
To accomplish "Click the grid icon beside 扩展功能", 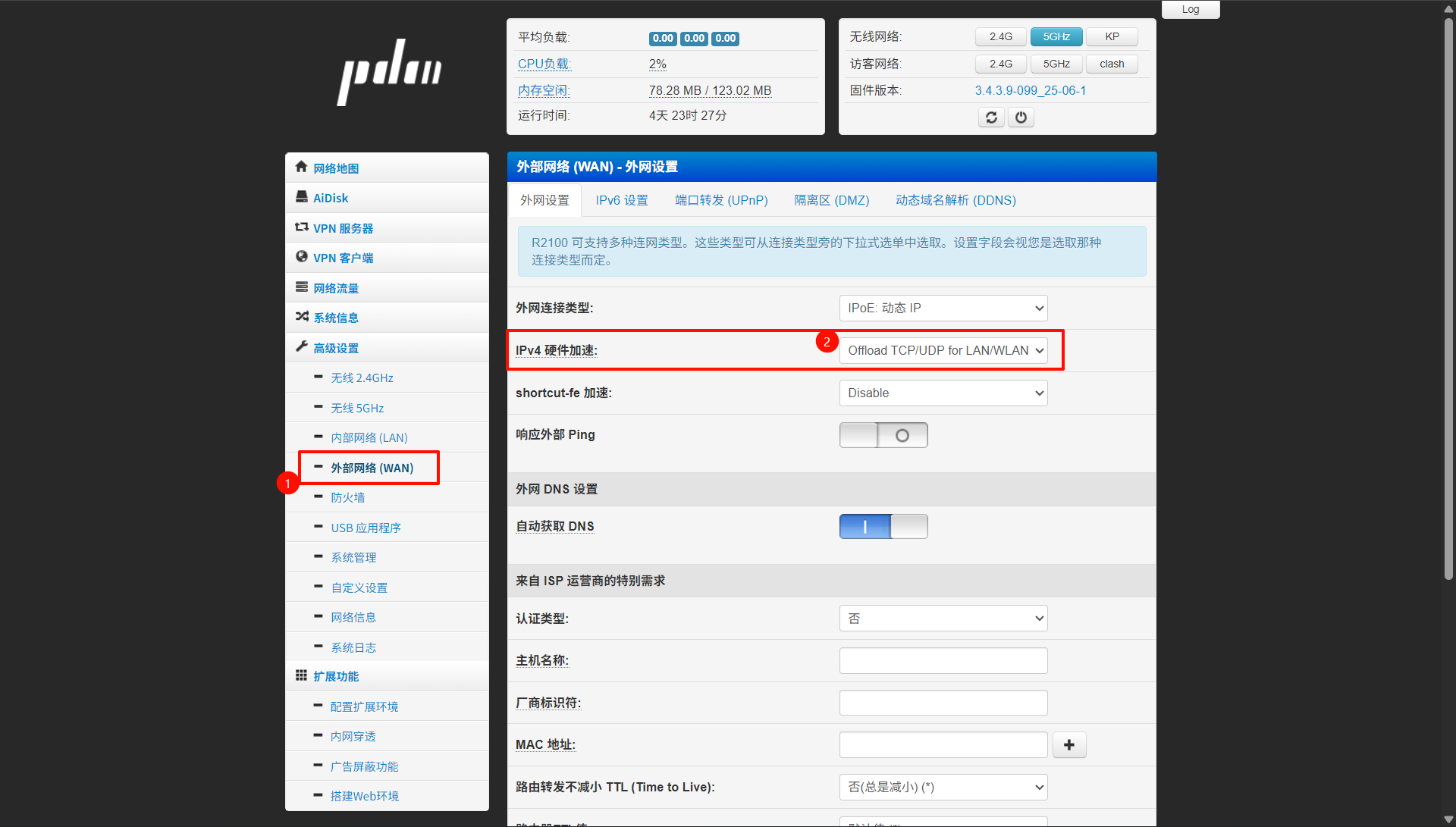I will [x=301, y=675].
